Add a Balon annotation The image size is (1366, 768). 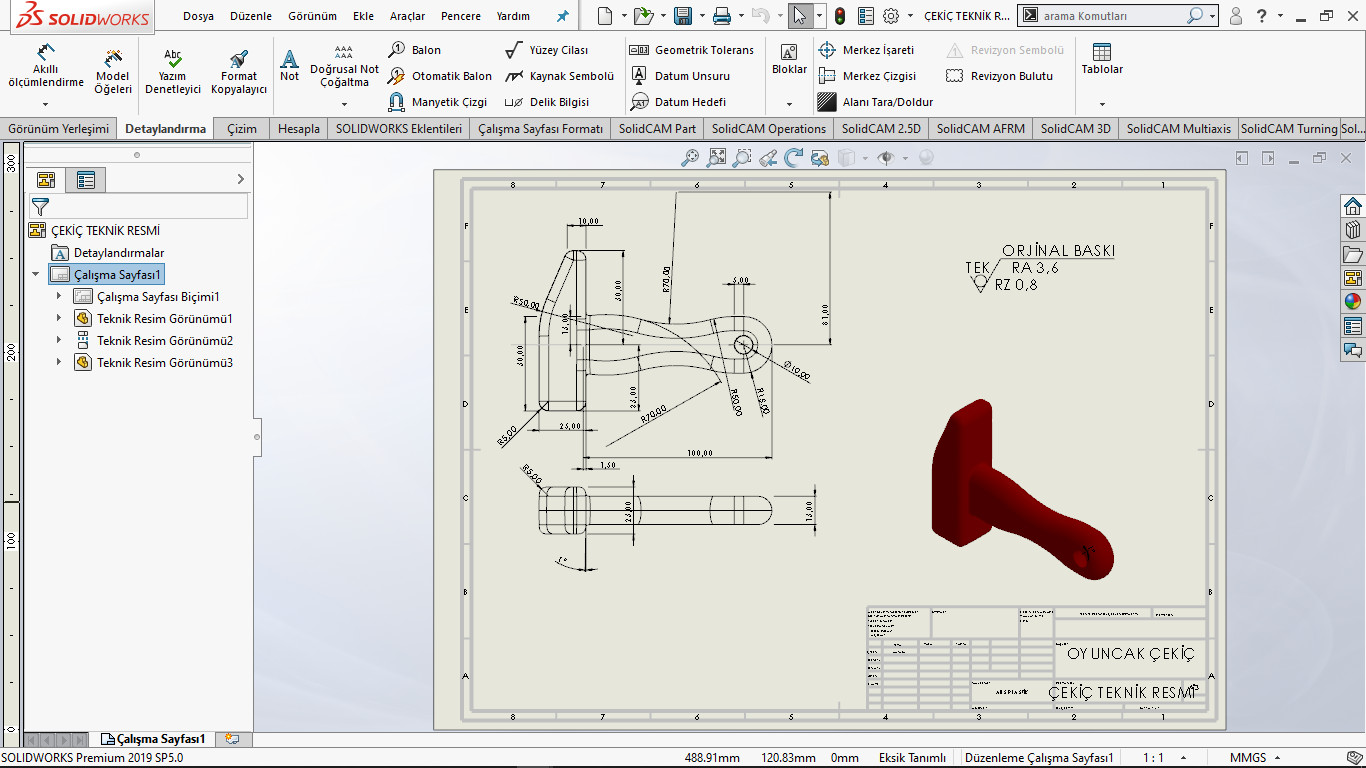[414, 50]
